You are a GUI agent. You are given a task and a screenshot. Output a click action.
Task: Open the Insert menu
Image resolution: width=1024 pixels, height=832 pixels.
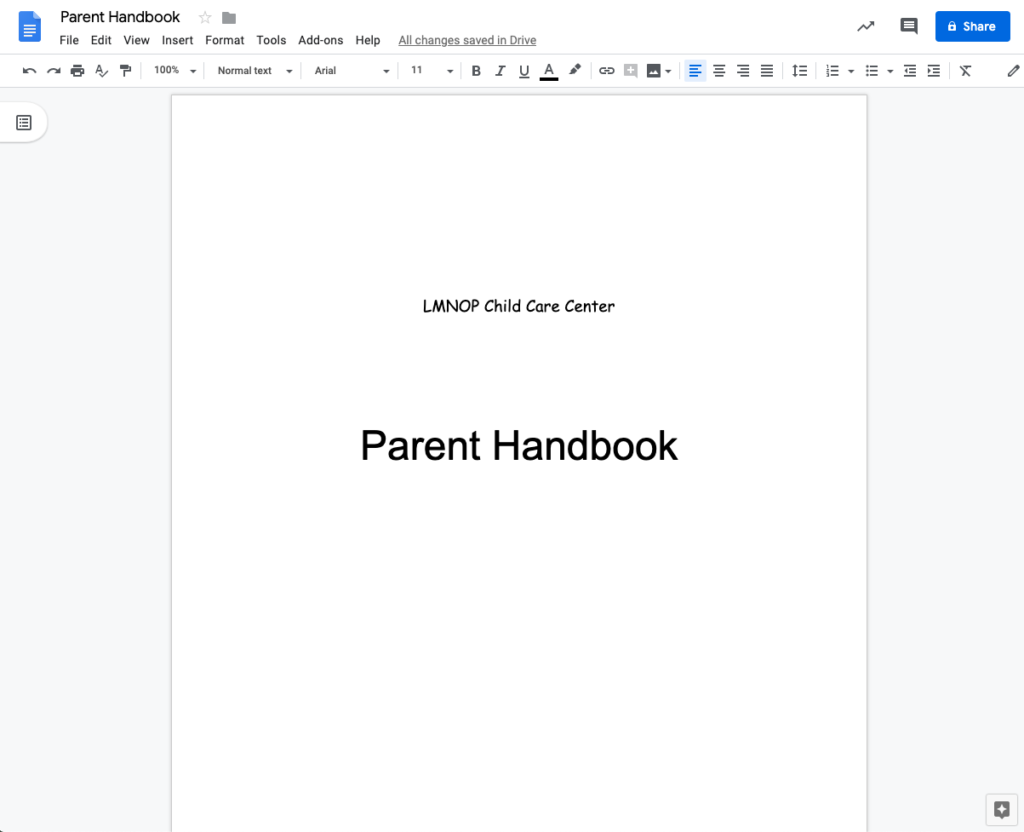(177, 40)
